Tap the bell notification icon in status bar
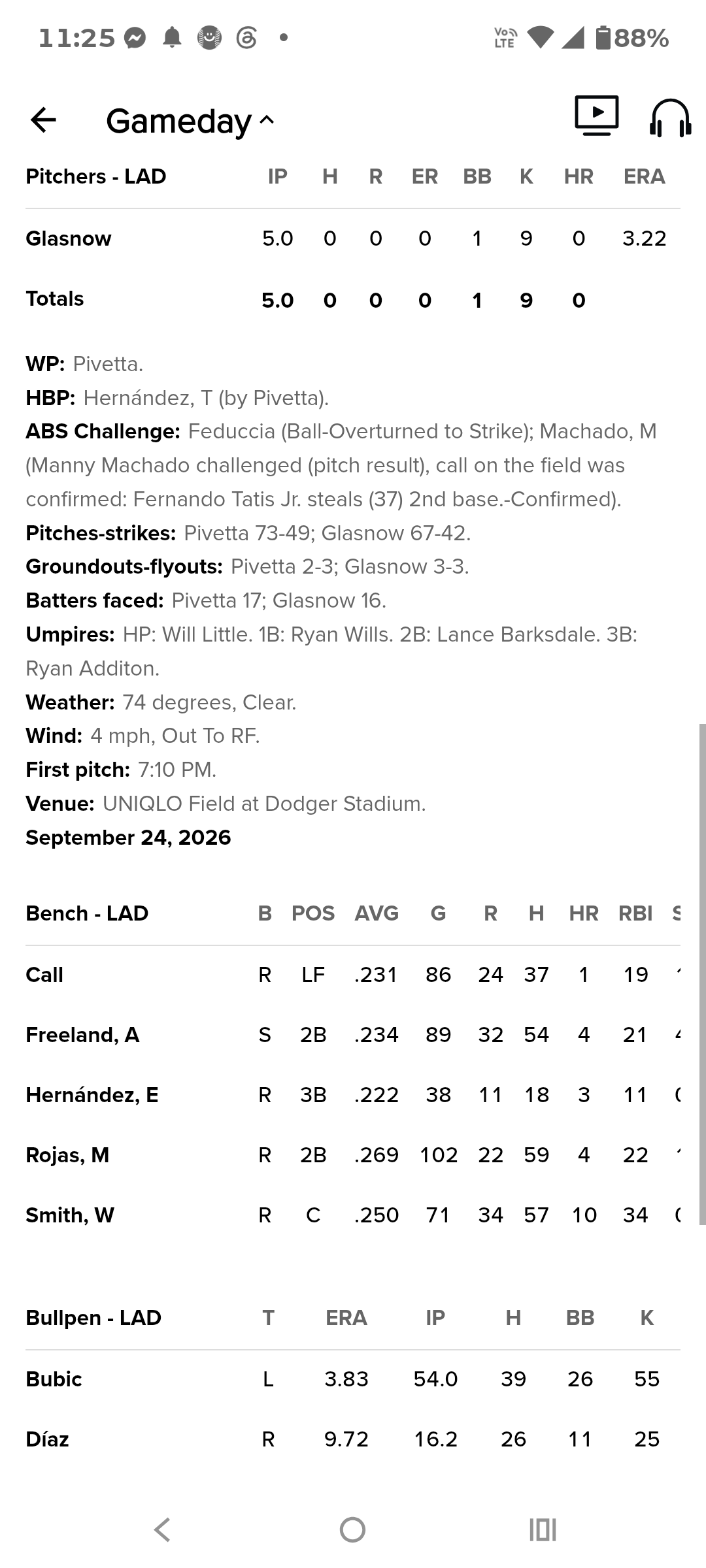Image resolution: width=706 pixels, height=1568 pixels. pos(172,38)
